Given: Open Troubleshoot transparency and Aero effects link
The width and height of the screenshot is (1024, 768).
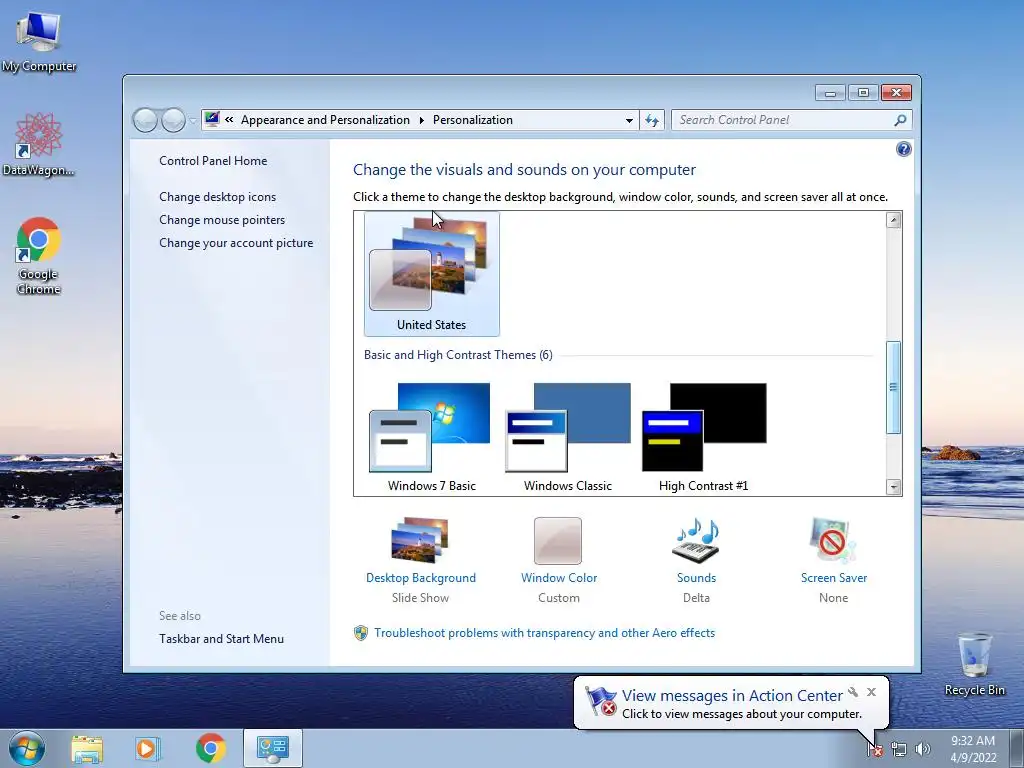Looking at the screenshot, I should pos(544,633).
